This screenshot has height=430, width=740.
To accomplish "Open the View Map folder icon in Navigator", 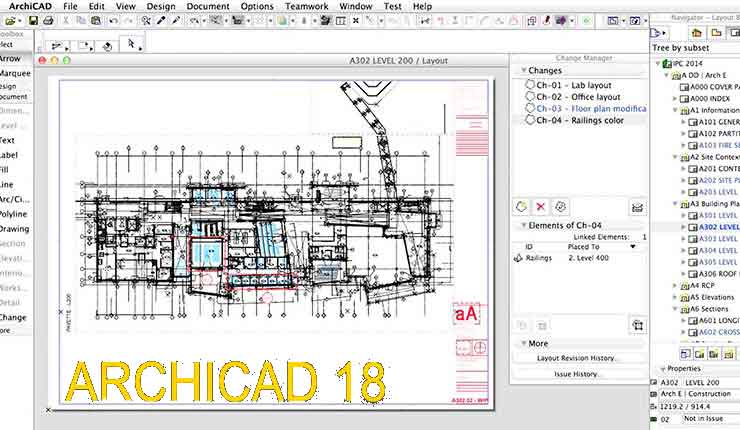I will [x=716, y=33].
